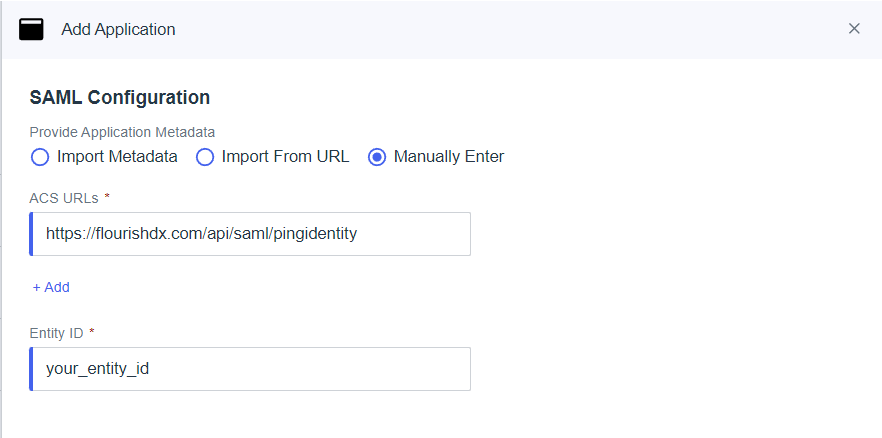
Task: Click the red asterisk beside ACS URLs
Action: coord(107,196)
